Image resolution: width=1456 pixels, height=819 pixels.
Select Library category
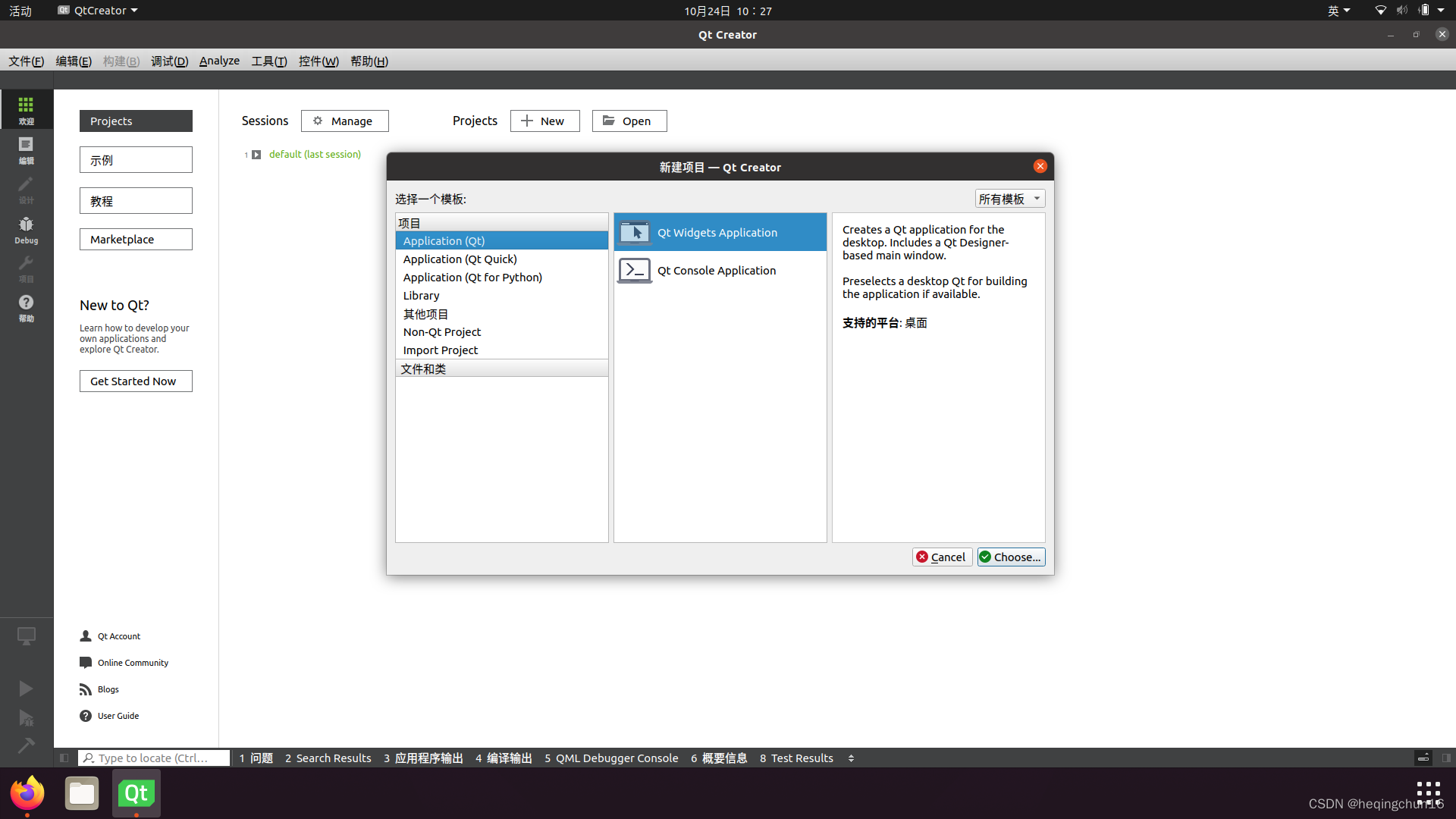(x=501, y=295)
